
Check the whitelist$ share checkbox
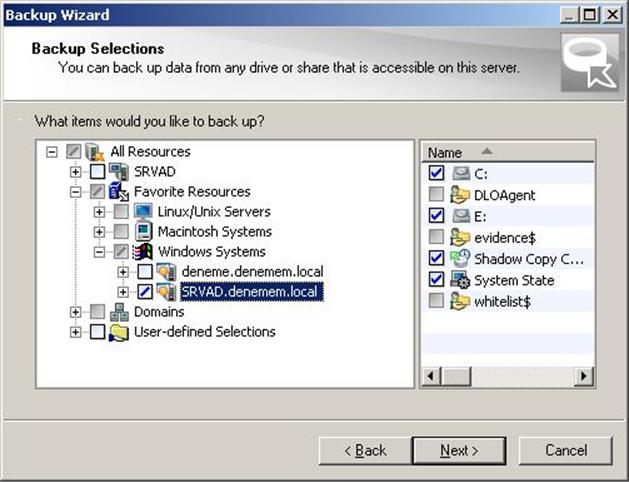436,300
